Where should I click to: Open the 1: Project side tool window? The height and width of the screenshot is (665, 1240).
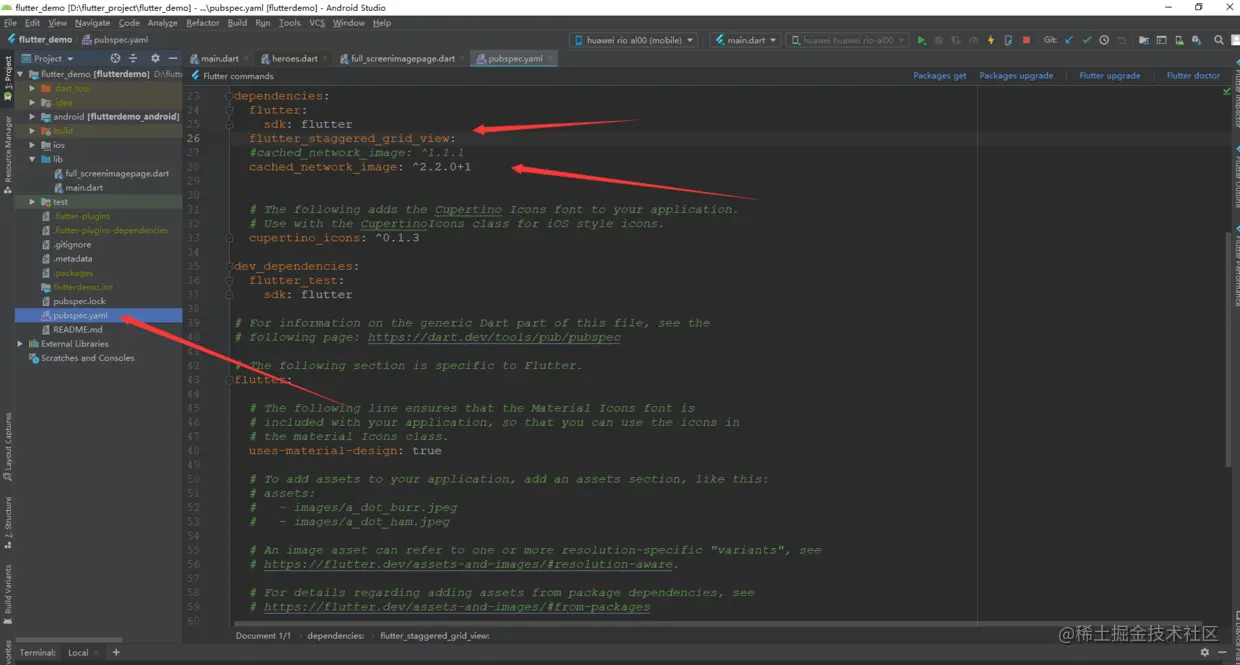pyautogui.click(x=8, y=78)
